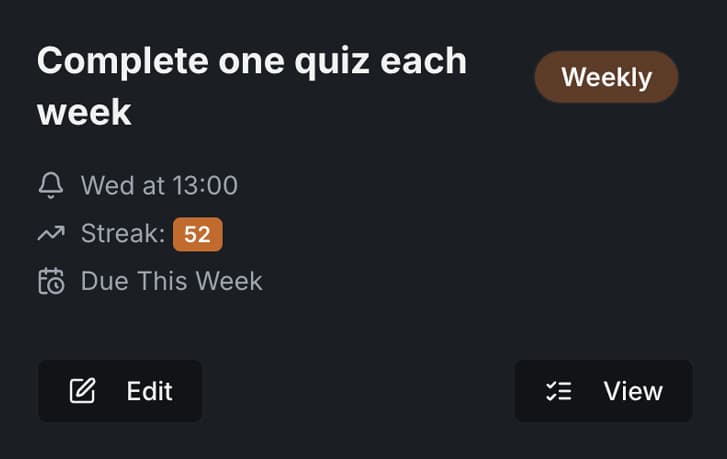The width and height of the screenshot is (727, 459).
Task: Click the "13:00" reminder time
Action: (x=203, y=185)
